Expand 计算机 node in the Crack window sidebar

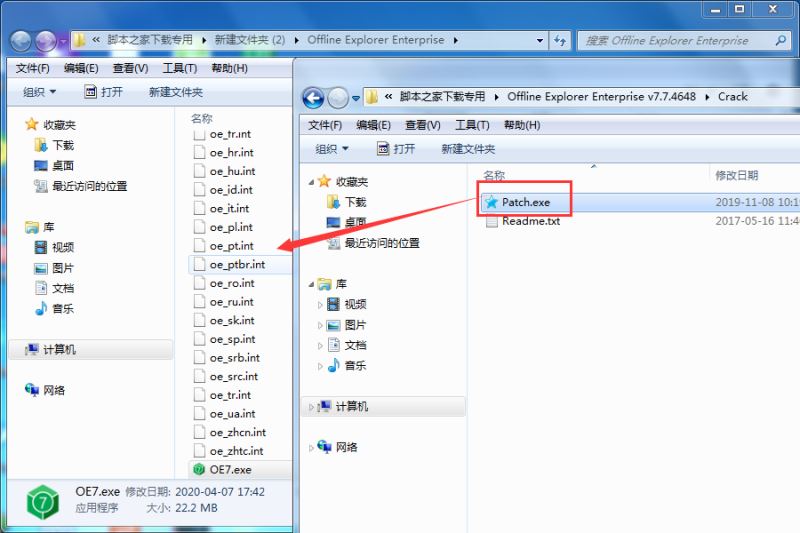point(311,407)
